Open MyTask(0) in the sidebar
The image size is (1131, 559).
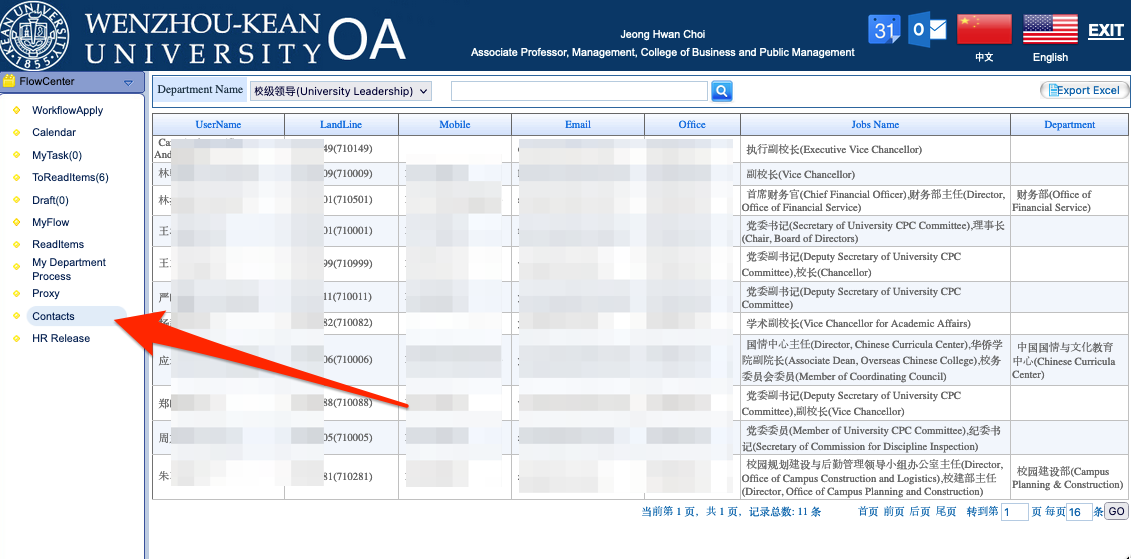tap(57, 155)
